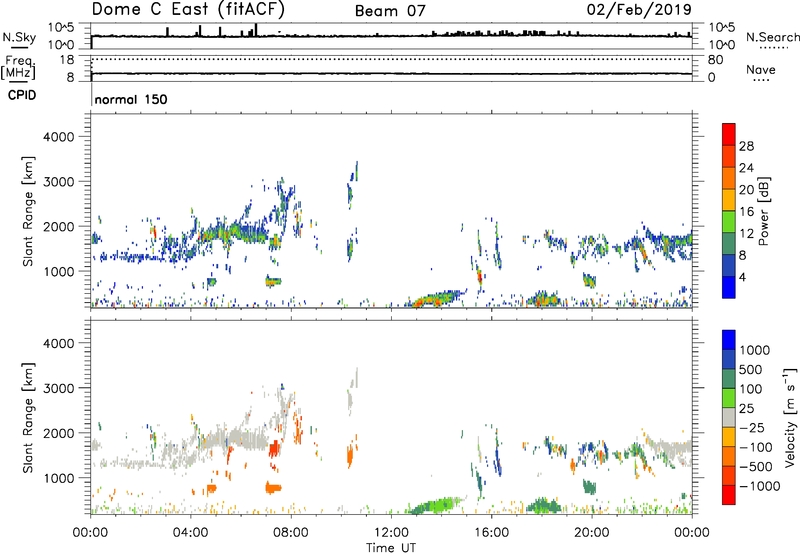
Task: Click the 'Time UT' axis label
Action: click(391, 548)
